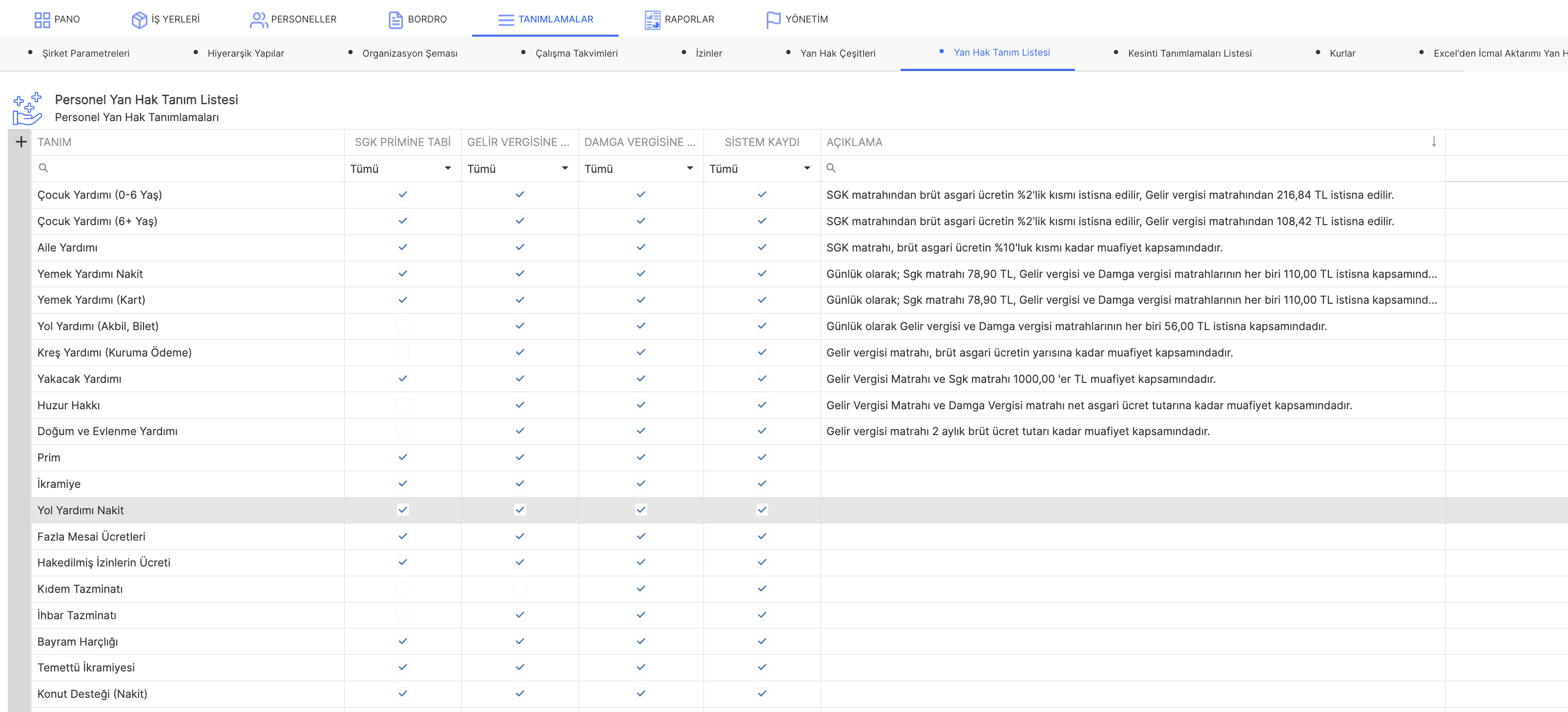The image size is (1568, 712).
Task: Open Organizasyon Şeması tab
Action: click(x=410, y=53)
